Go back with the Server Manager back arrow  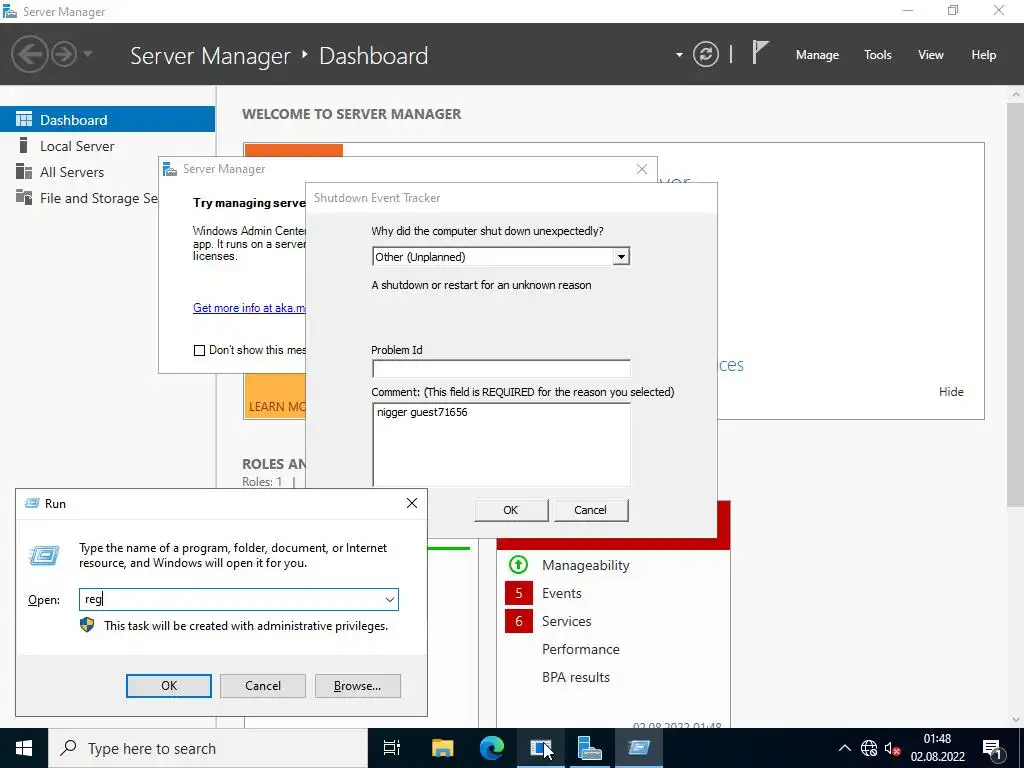tap(29, 54)
